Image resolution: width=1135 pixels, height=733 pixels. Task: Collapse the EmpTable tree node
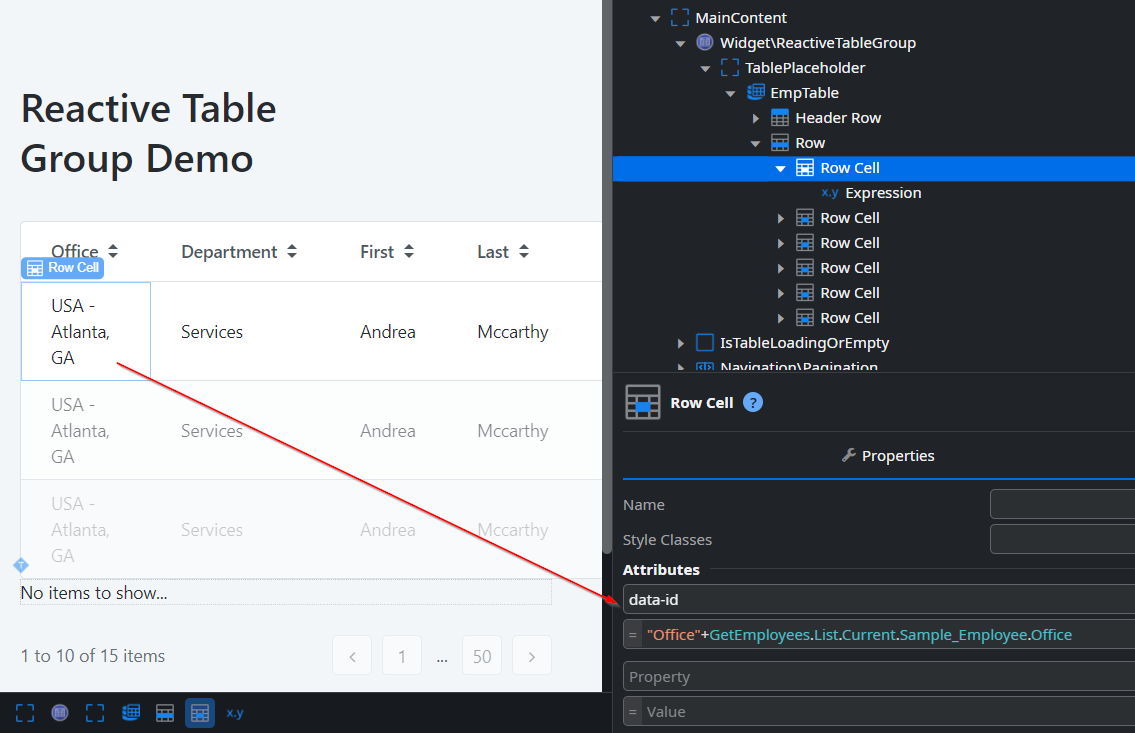click(731, 92)
